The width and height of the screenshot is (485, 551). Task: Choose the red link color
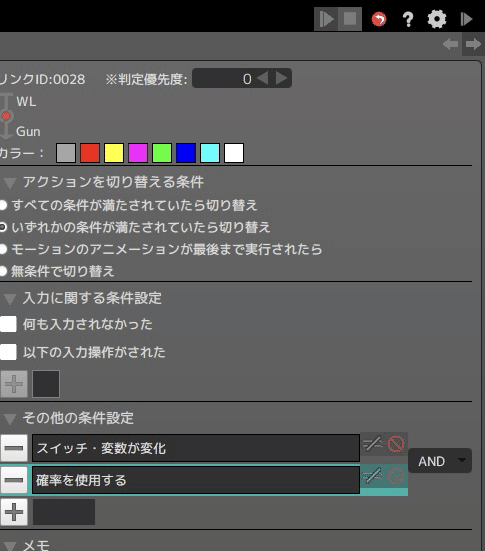[90, 153]
